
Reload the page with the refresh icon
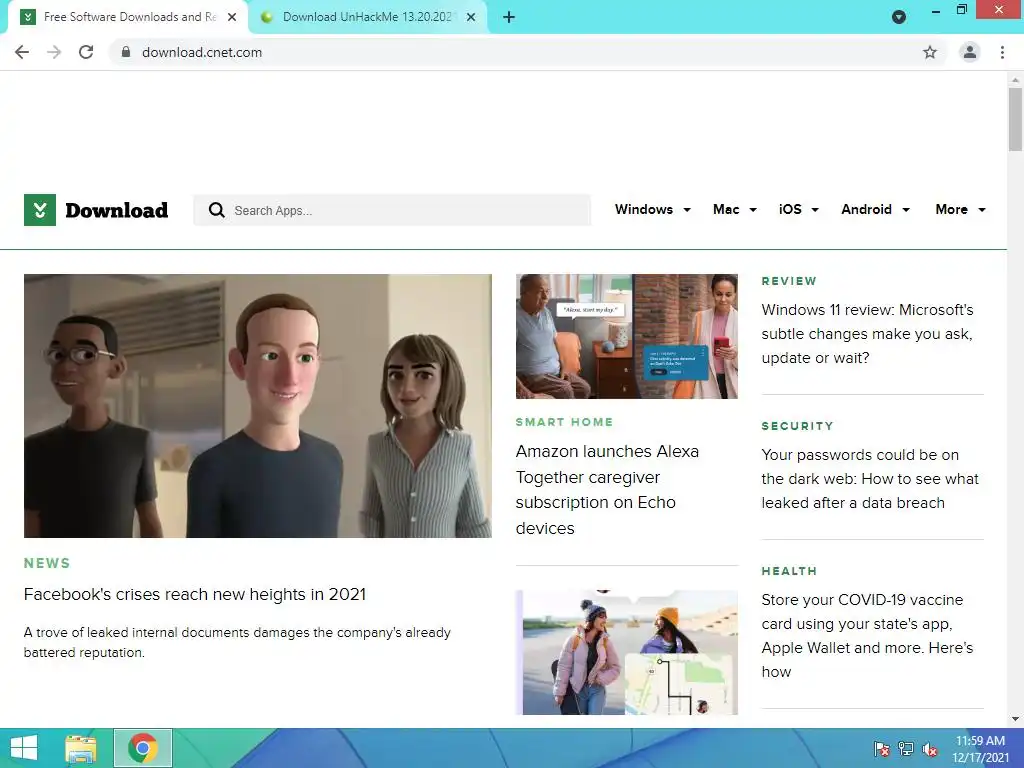click(x=86, y=52)
